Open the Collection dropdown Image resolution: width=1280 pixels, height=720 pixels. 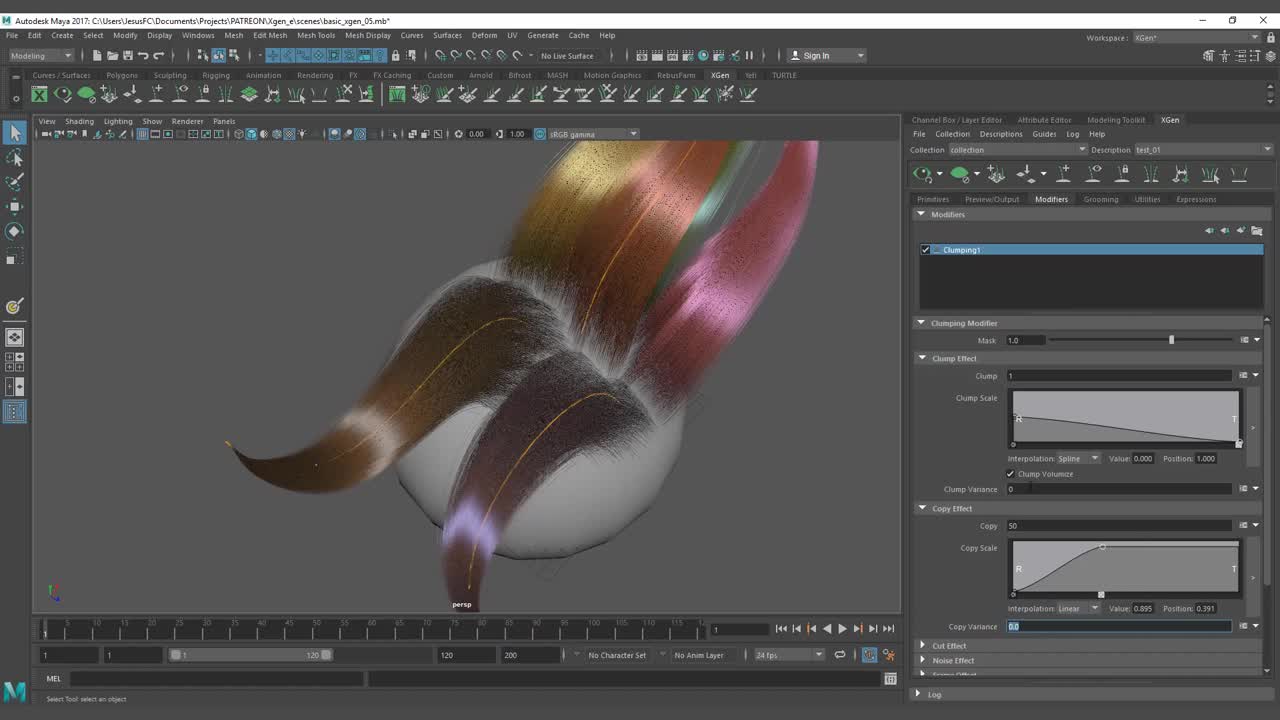coord(1017,150)
